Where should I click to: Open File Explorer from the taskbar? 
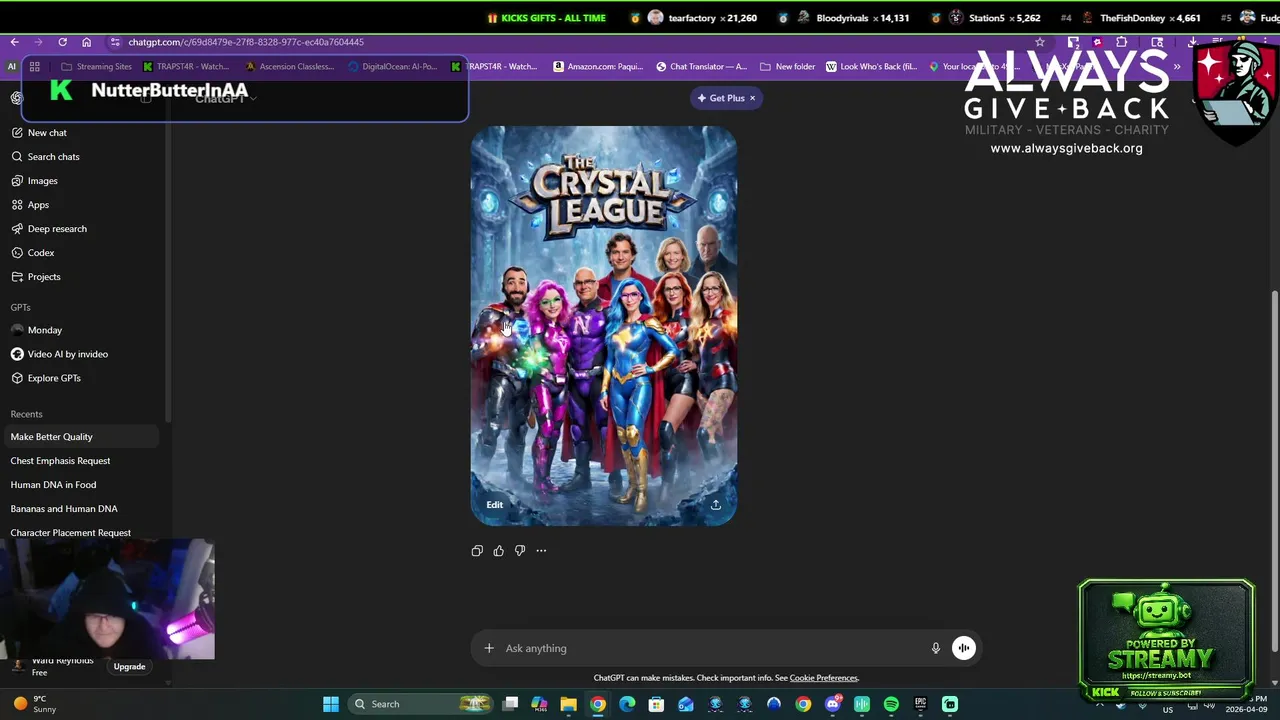pyautogui.click(x=568, y=704)
